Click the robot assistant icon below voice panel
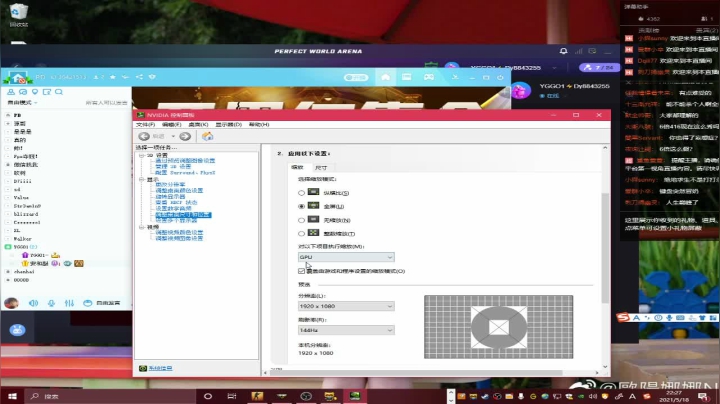Screen dimensions: 720x404 click(17, 330)
